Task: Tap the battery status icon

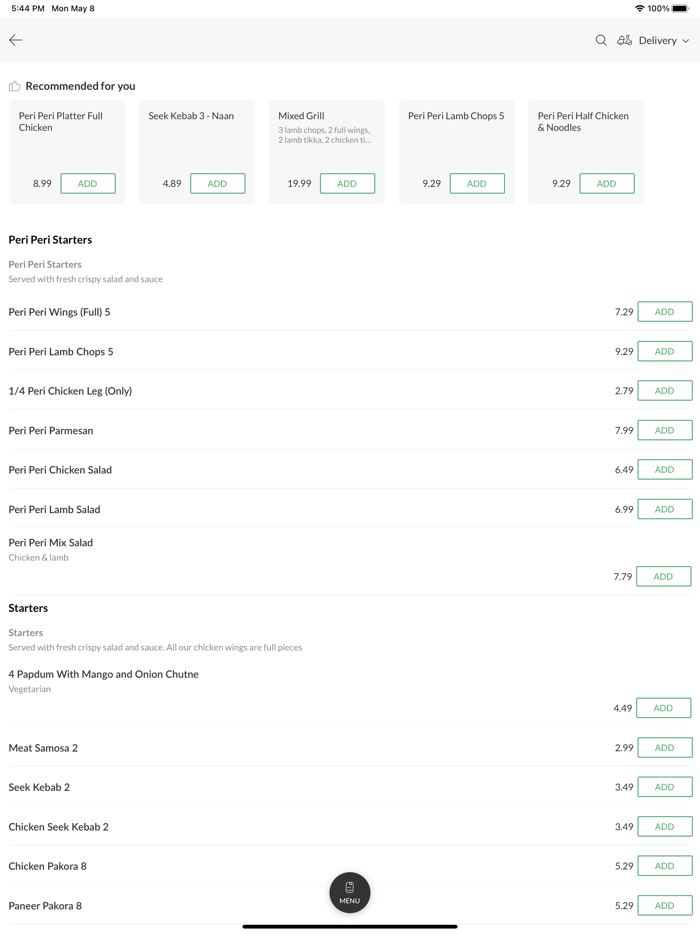Action: click(680, 8)
